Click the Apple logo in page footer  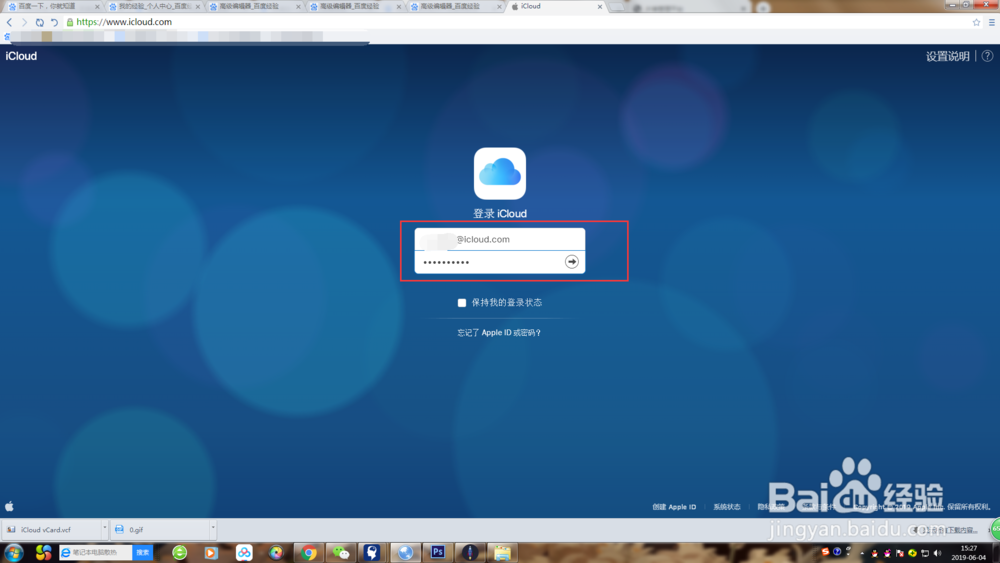10,506
